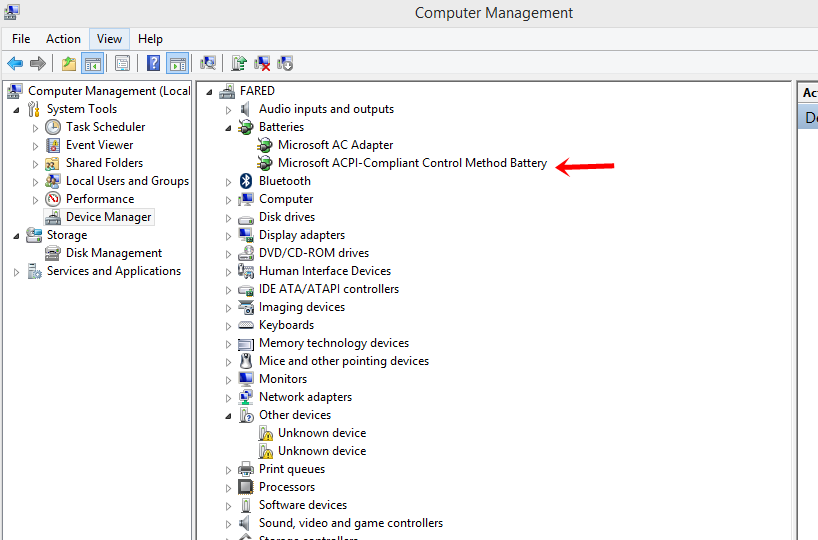Screen dimensions: 818x540
Task: Click the Back arrow toolbar icon
Action: (x=15, y=64)
